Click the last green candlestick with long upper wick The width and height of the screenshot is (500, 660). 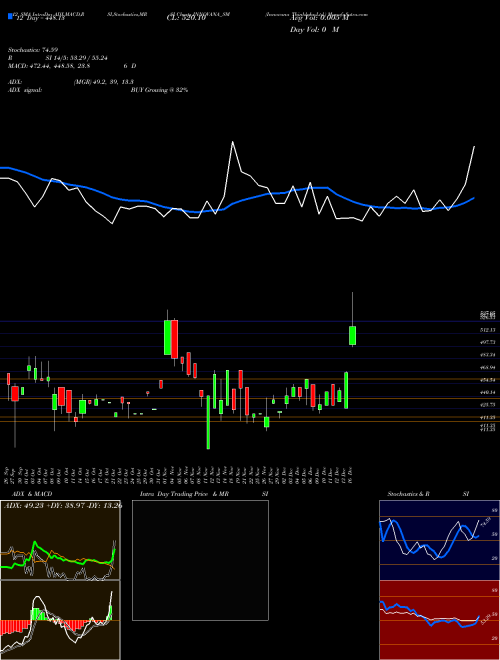(x=352, y=335)
